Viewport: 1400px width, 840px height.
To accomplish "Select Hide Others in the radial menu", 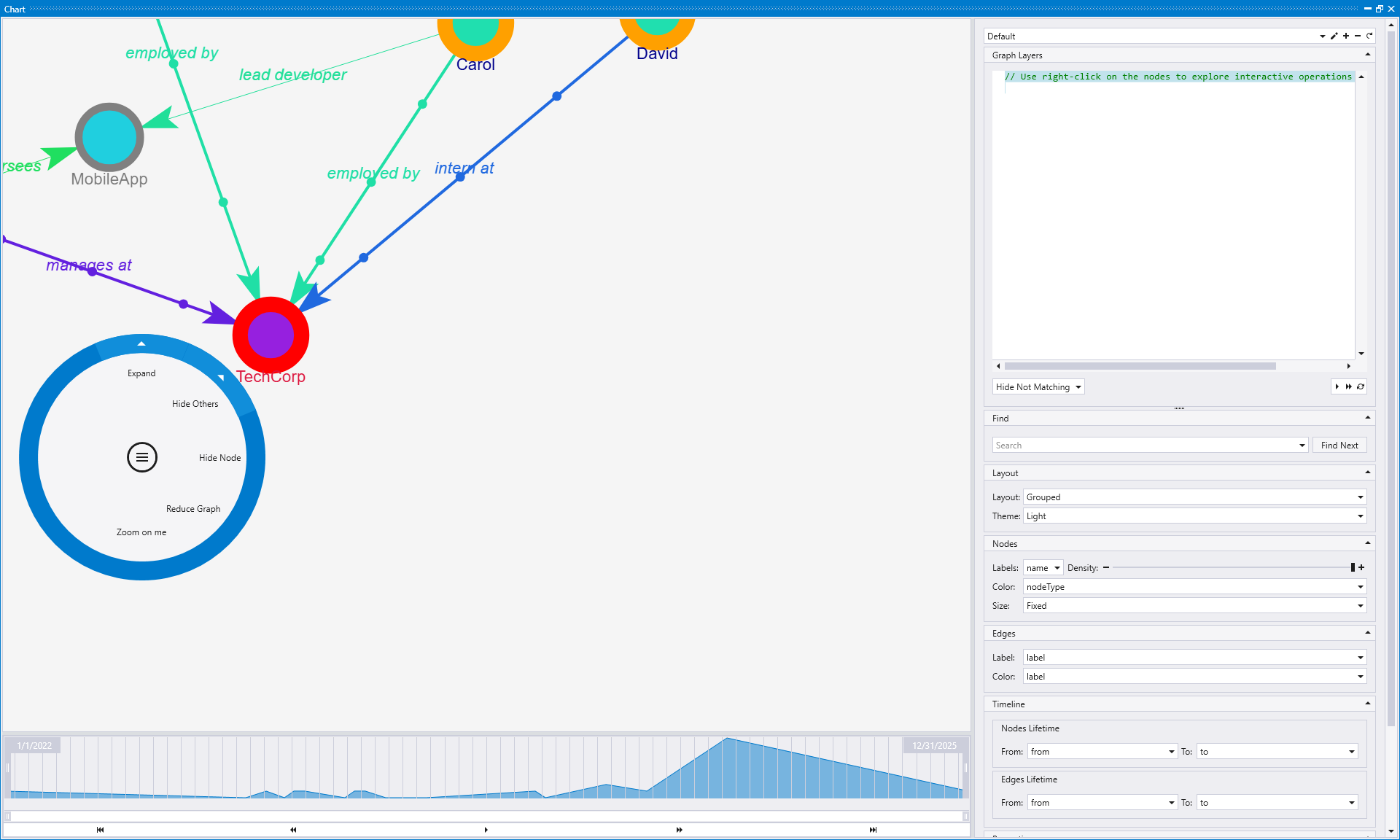I will 195,404.
